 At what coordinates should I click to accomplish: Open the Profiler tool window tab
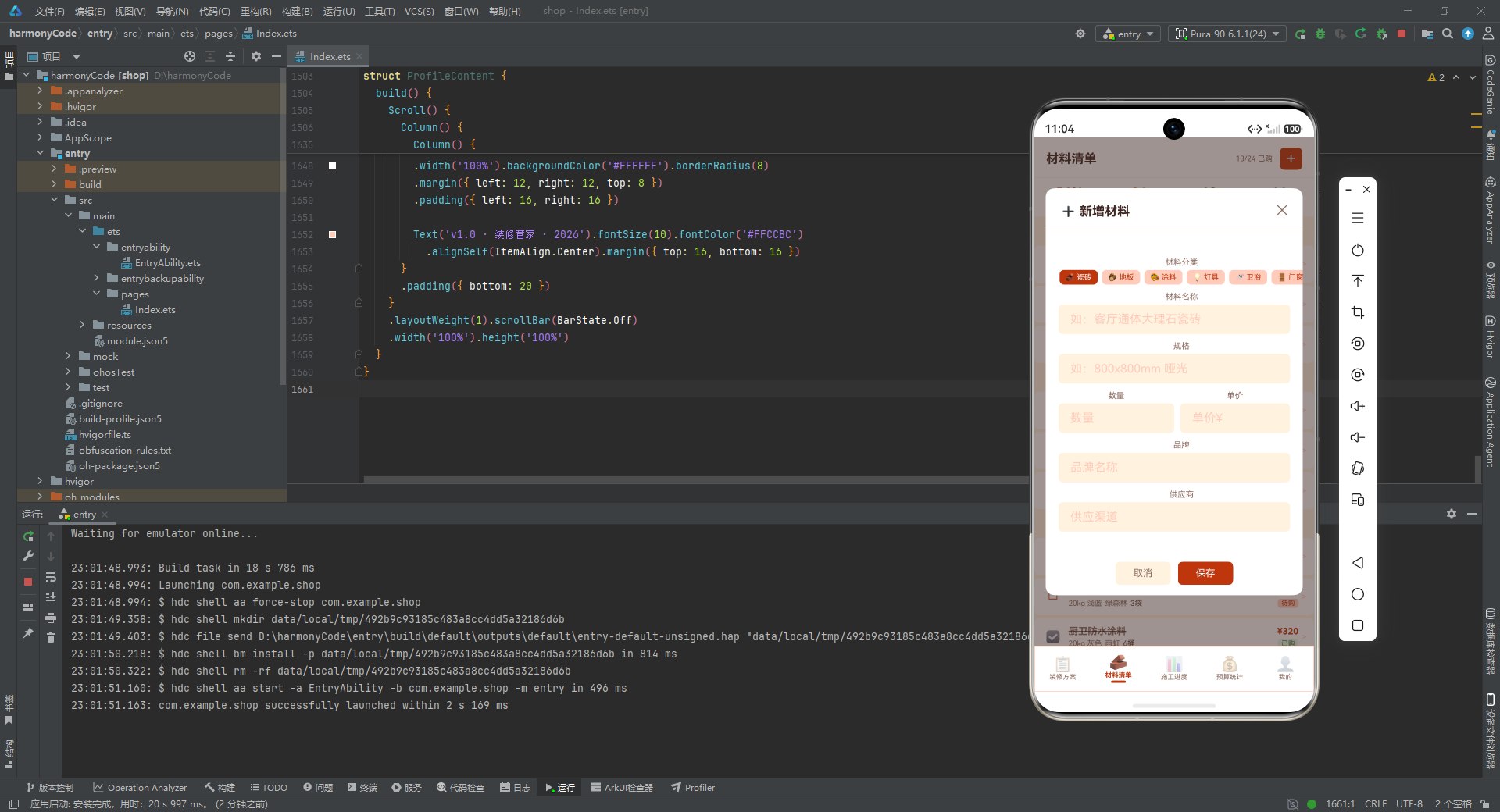pyautogui.click(x=693, y=788)
